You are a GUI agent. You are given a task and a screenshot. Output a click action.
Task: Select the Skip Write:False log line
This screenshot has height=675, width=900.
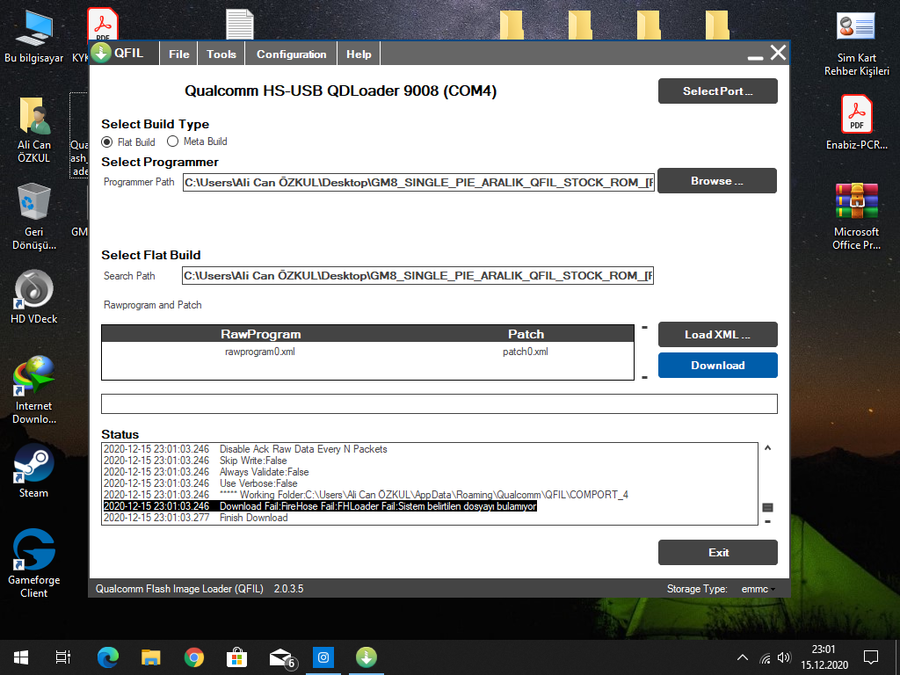(x=195, y=460)
